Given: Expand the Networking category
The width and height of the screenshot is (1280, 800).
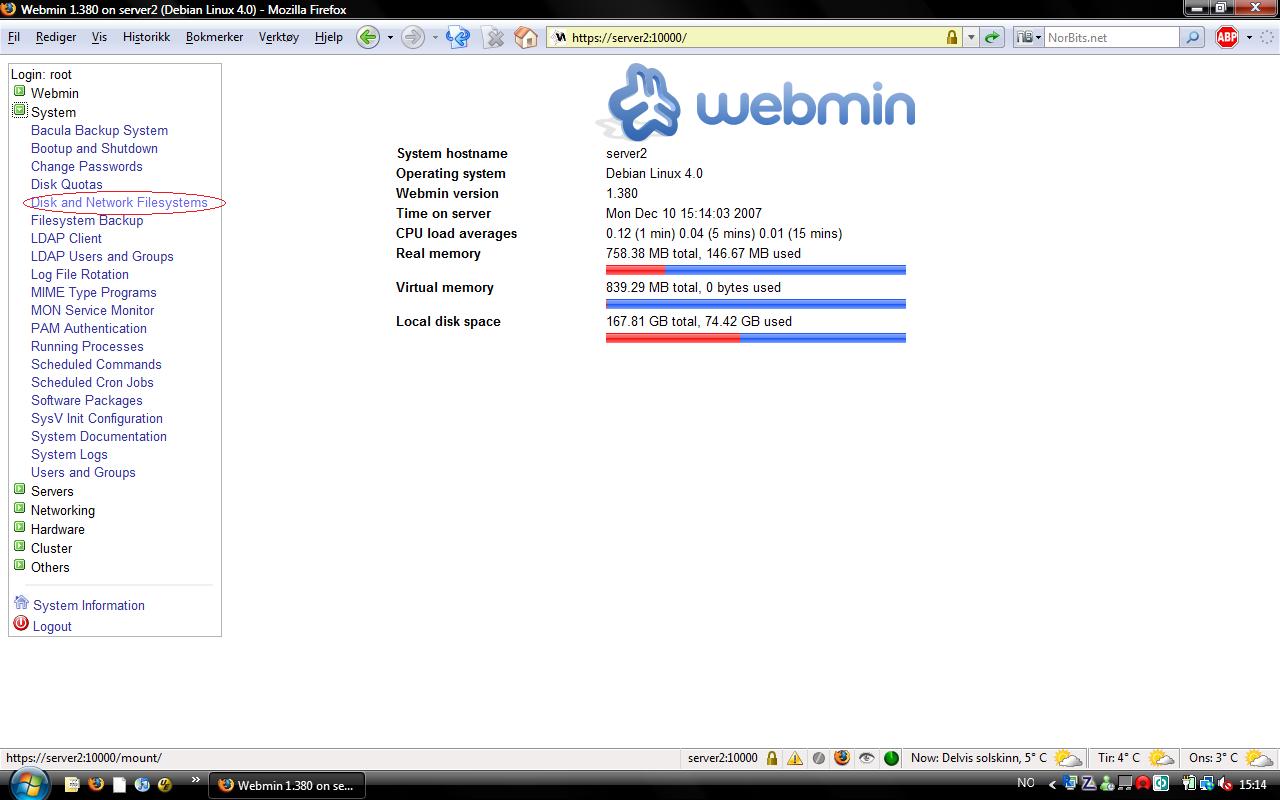Looking at the screenshot, I should click(x=19, y=508).
